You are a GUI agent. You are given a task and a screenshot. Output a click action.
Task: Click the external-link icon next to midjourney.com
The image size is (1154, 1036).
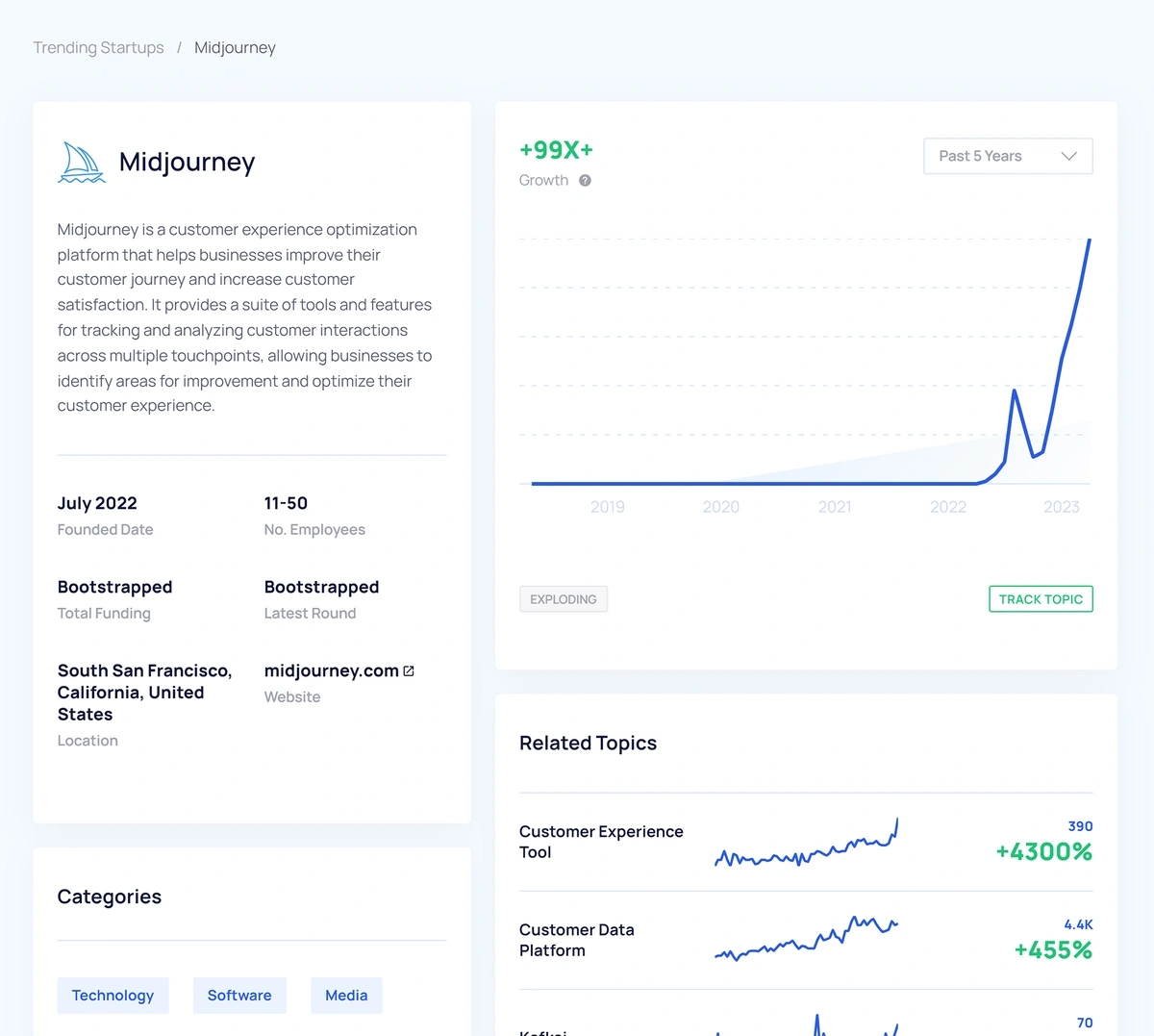click(x=407, y=670)
